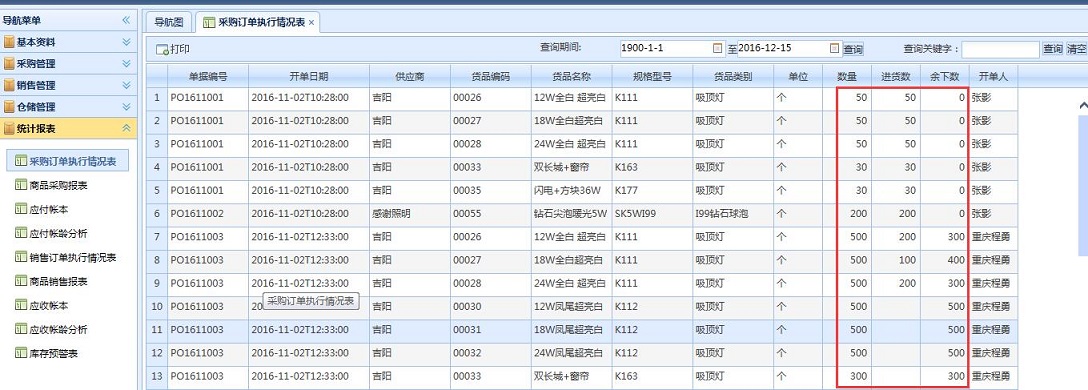Open end date calendar picker
1088x390 pixels.
[835, 49]
